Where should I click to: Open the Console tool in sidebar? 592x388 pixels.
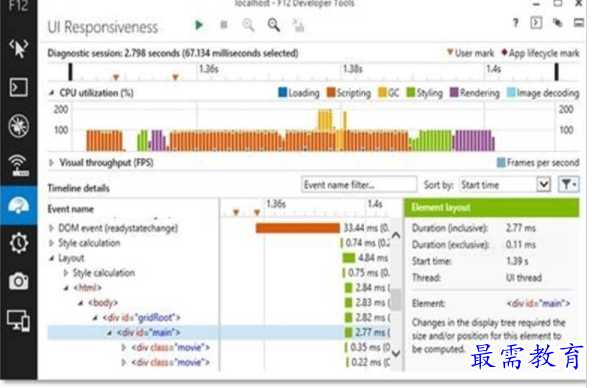[18, 88]
